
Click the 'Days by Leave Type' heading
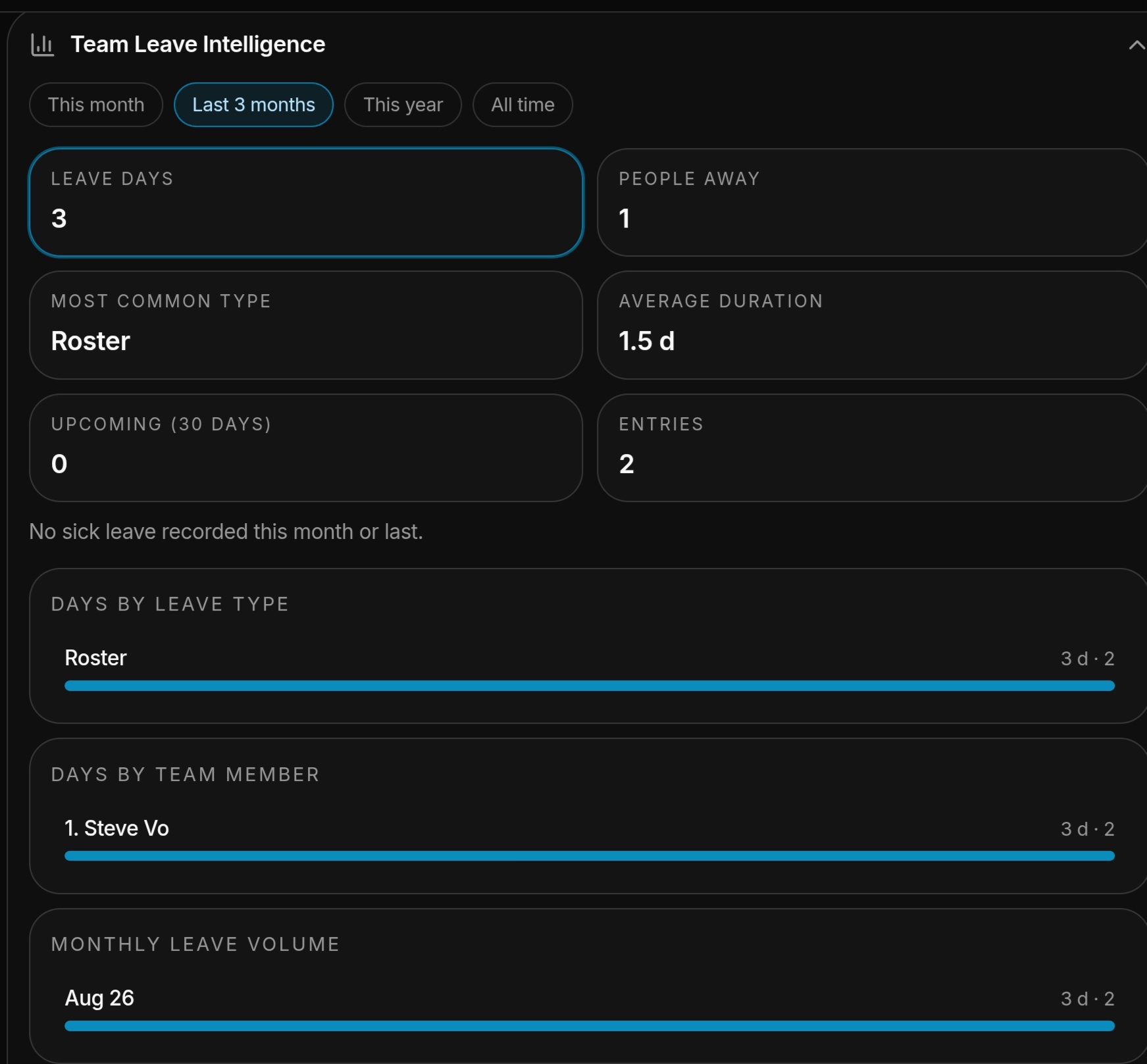[x=170, y=604]
